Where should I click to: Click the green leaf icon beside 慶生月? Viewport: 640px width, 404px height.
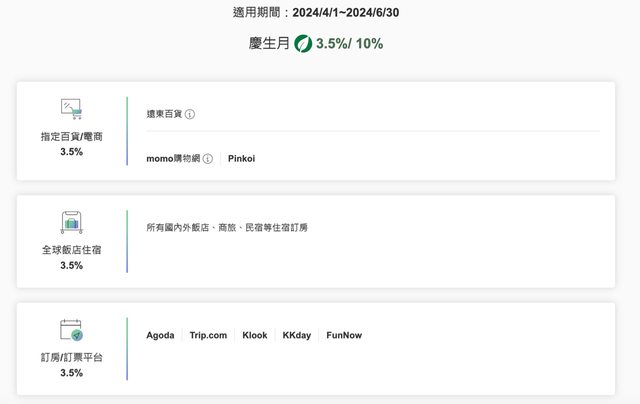pos(303,44)
